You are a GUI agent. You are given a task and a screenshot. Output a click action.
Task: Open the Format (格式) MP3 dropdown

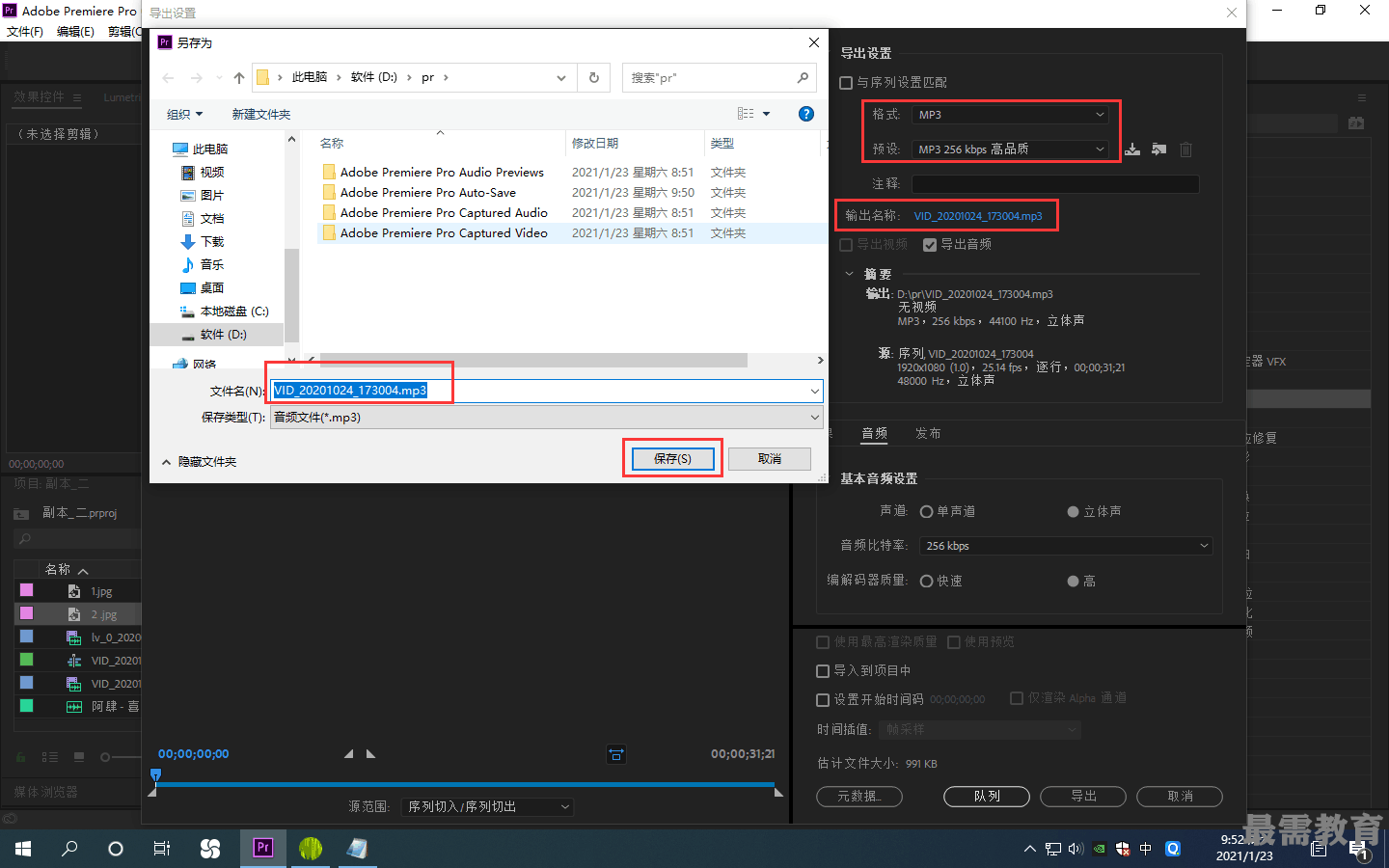tap(1010, 115)
